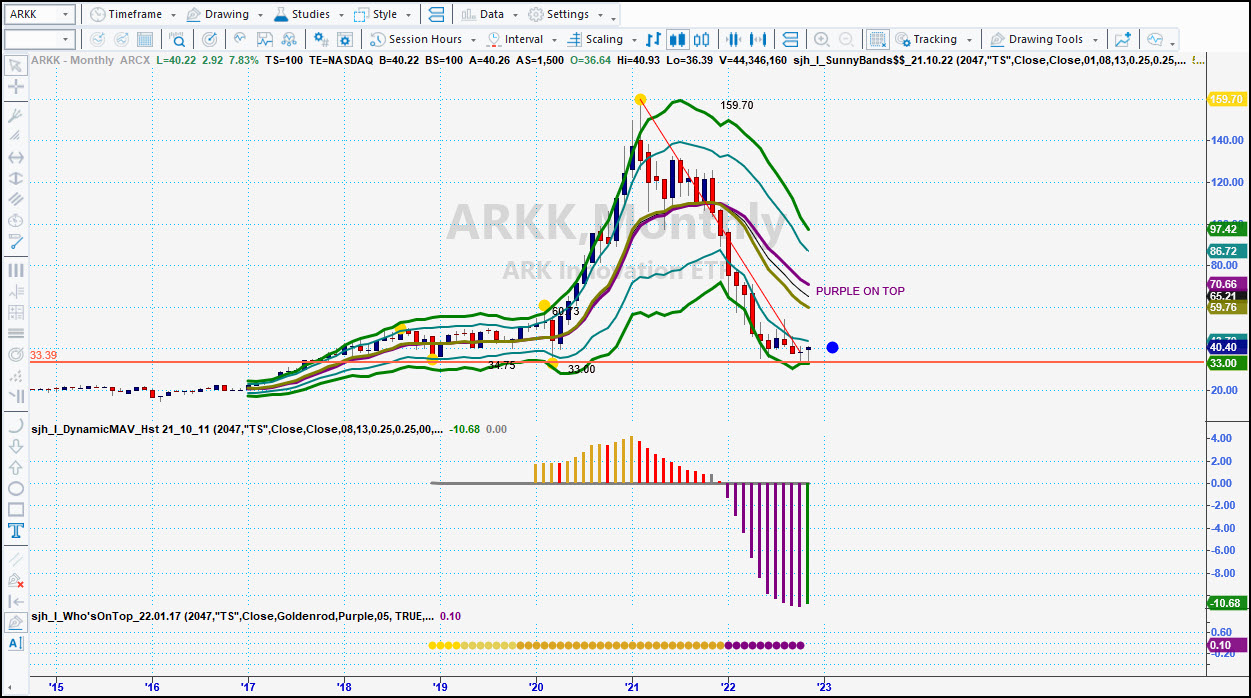Click the green -10.68 histogram axis label
Screen dimensions: 1251x698
click(1226, 603)
